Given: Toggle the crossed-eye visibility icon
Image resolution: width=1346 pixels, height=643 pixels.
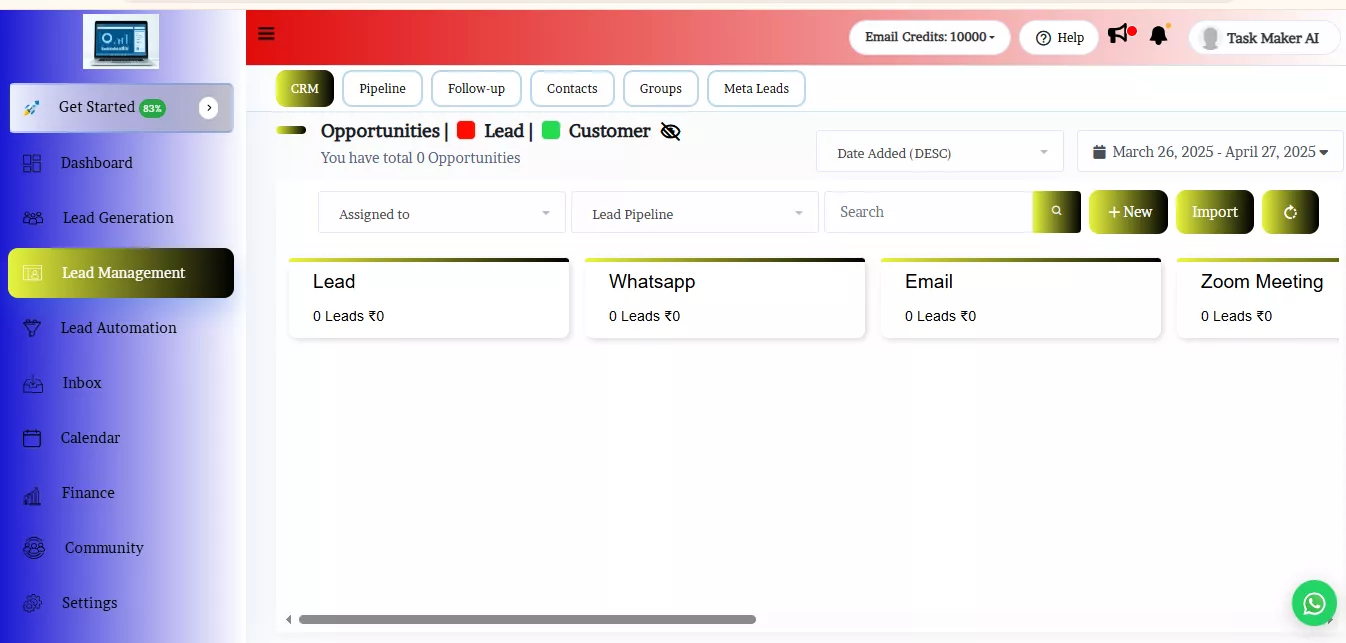Looking at the screenshot, I should 670,131.
